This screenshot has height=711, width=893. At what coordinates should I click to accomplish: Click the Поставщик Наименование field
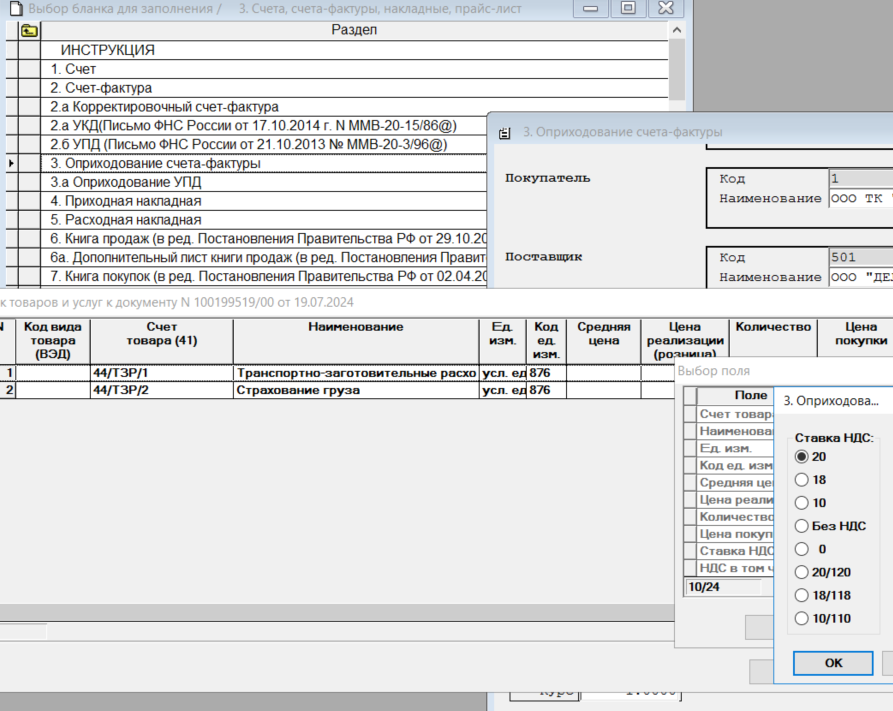pos(861,277)
